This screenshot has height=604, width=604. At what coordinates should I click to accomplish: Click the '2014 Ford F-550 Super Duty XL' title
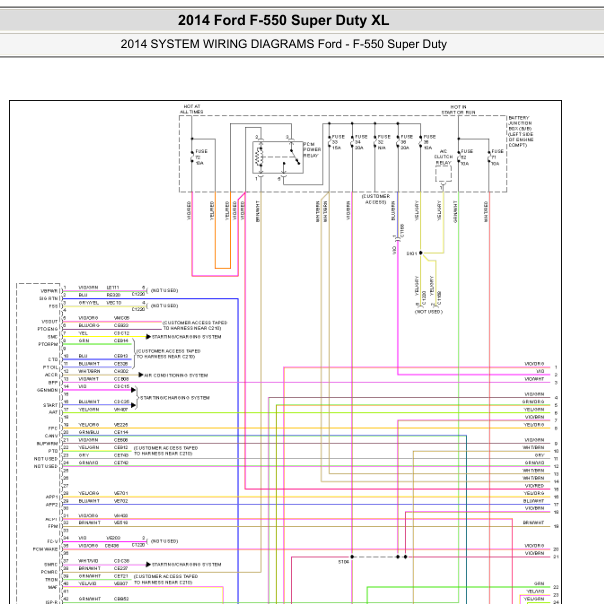click(x=283, y=20)
